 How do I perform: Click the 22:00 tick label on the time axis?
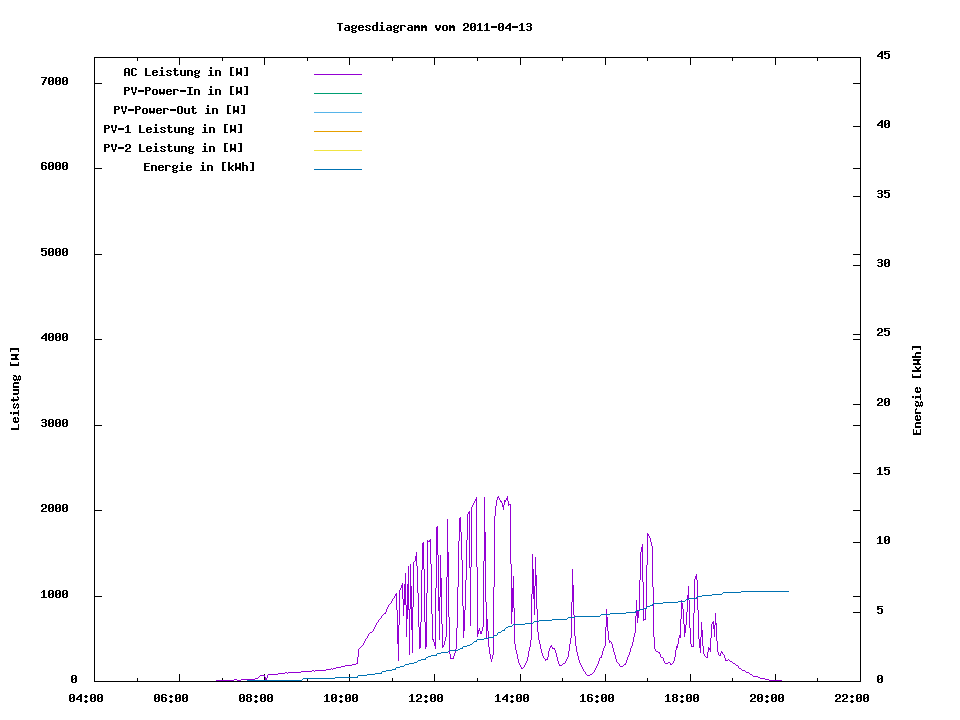[x=852, y=698]
